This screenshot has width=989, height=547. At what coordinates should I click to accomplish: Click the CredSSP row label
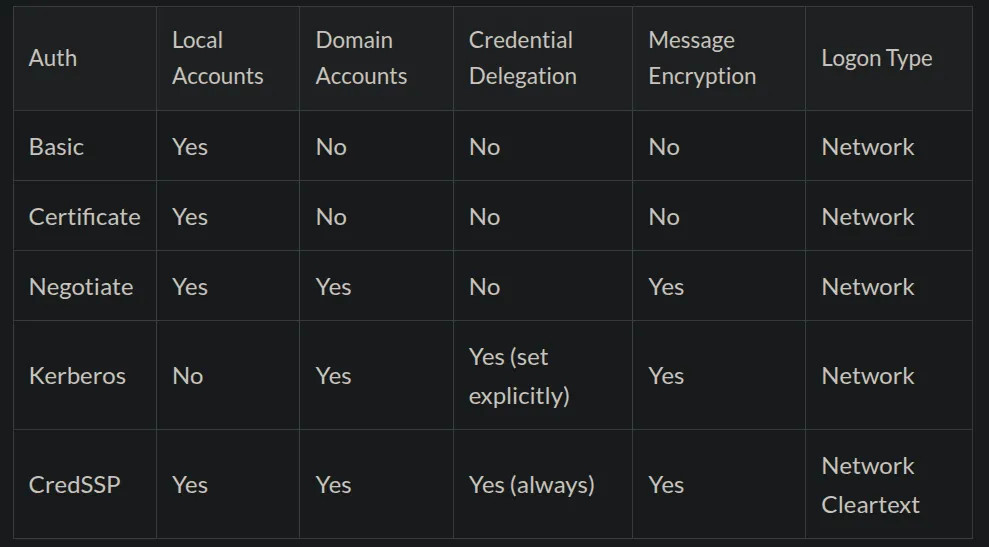(x=85, y=485)
